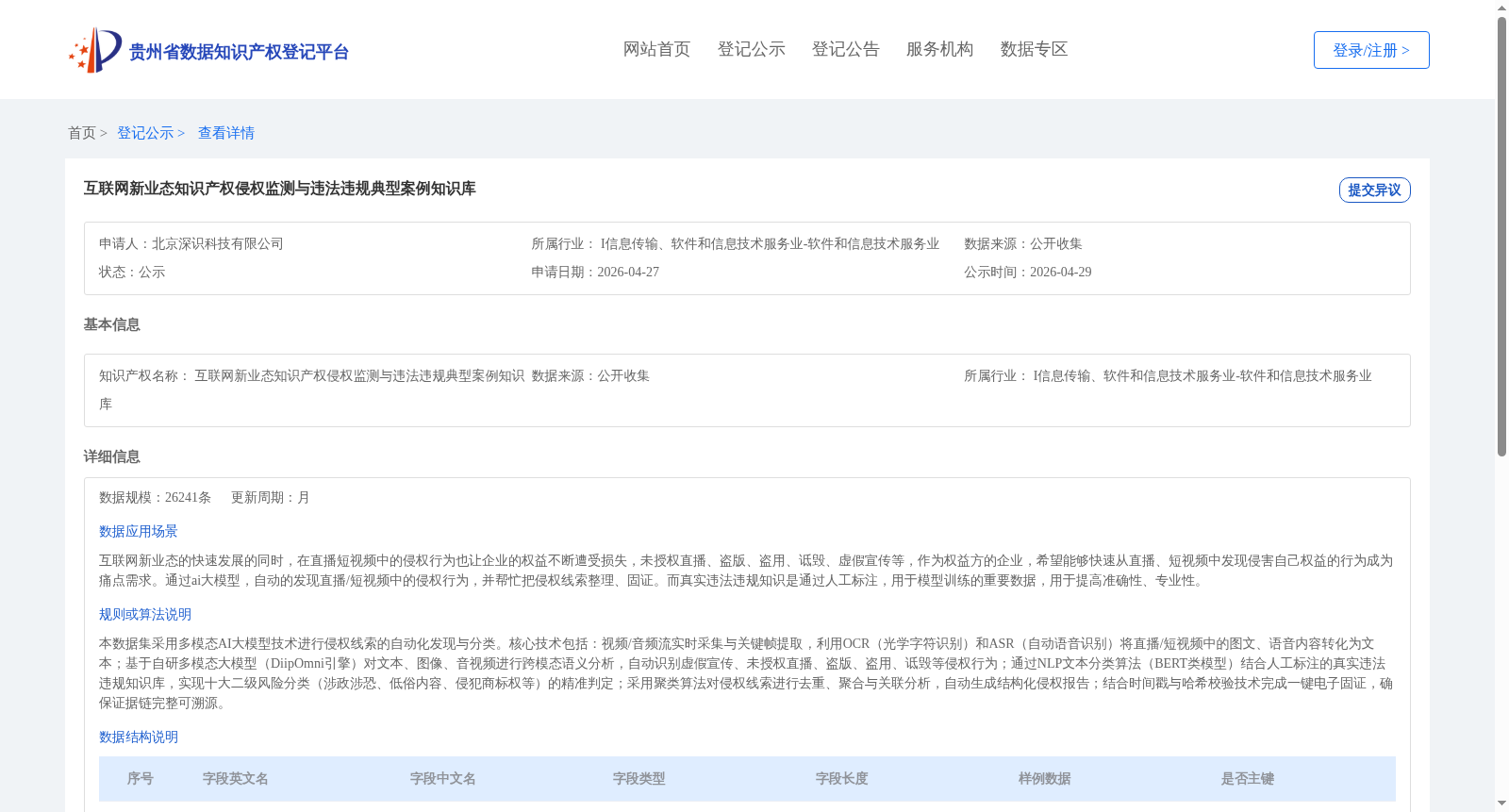This screenshot has height=812, width=1509.
Task: Click 更新周期：月 text
Action: (x=271, y=497)
